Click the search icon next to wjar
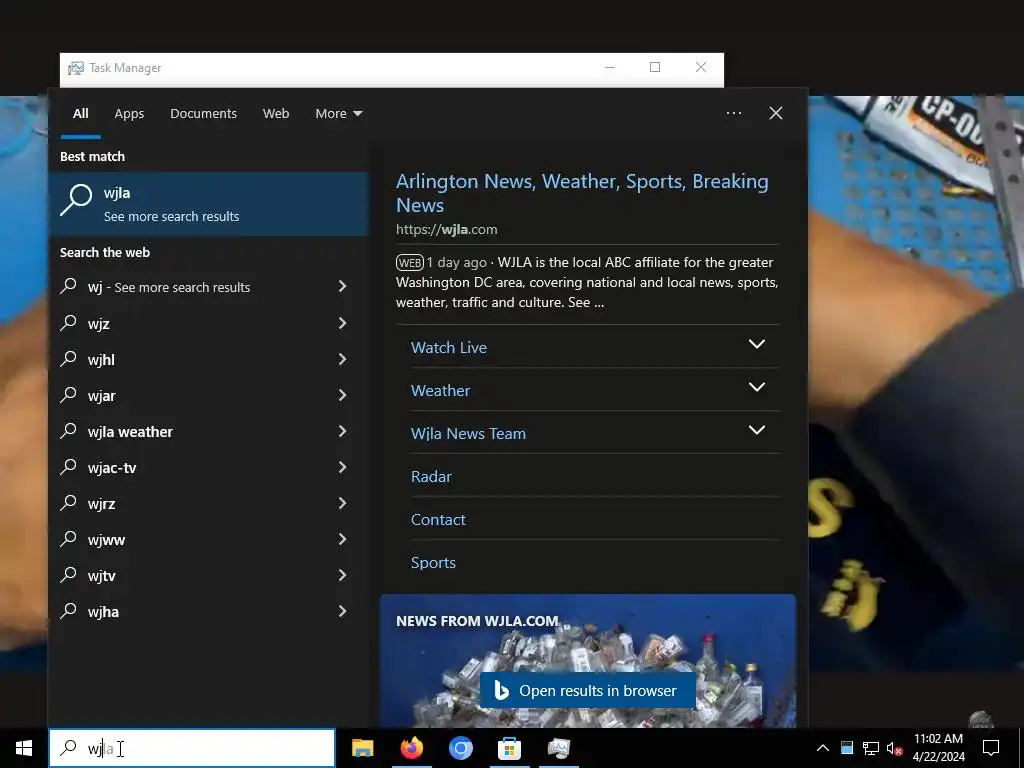Screen dimensions: 1024x768 click(x=69, y=394)
